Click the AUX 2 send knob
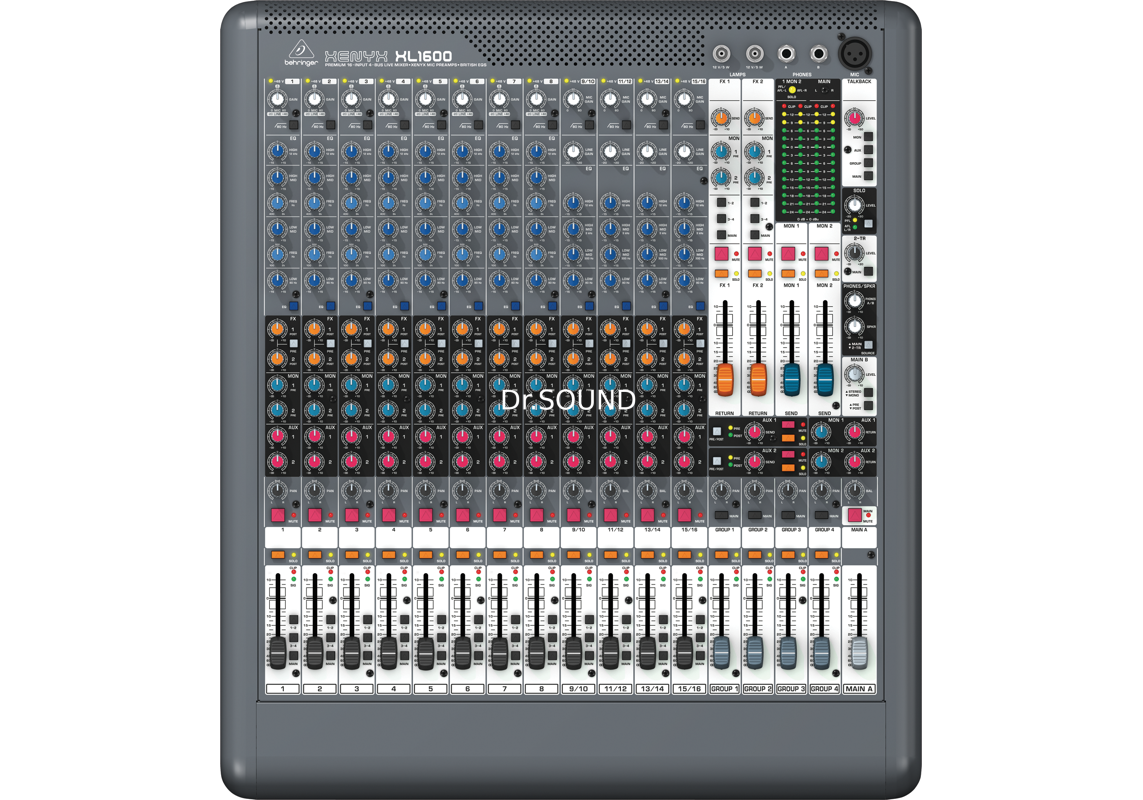 coord(754,462)
